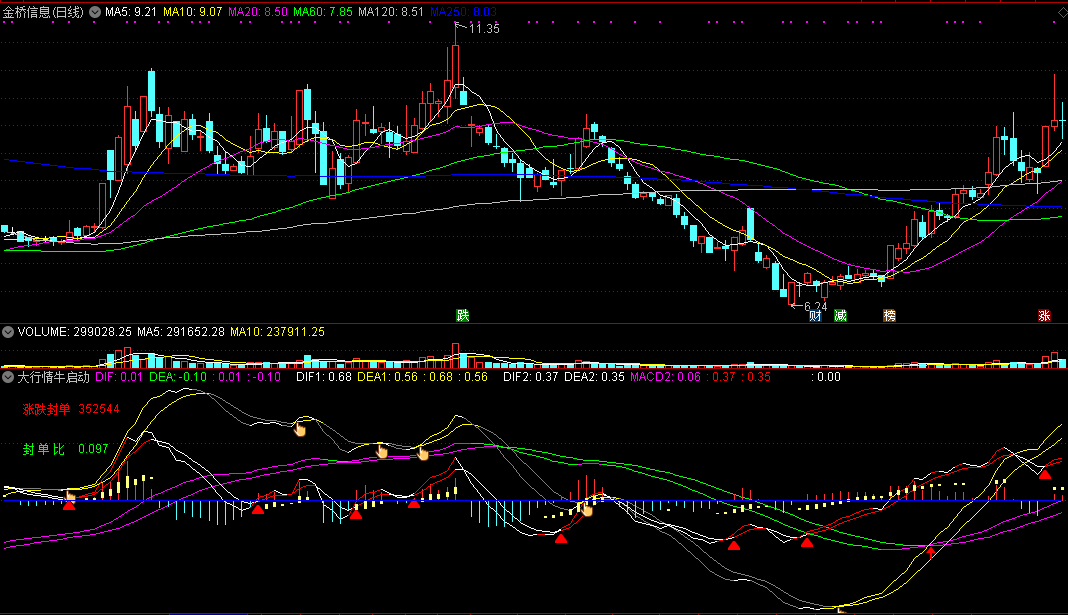Click the orange 榜 marker icon
The image size is (1068, 615).
point(890,315)
